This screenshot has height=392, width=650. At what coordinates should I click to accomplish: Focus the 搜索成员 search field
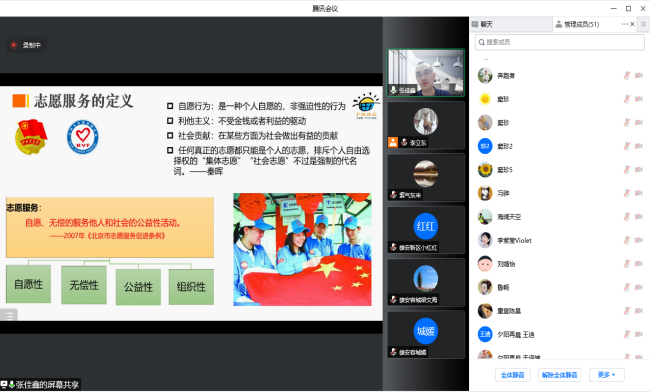pyautogui.click(x=560, y=42)
